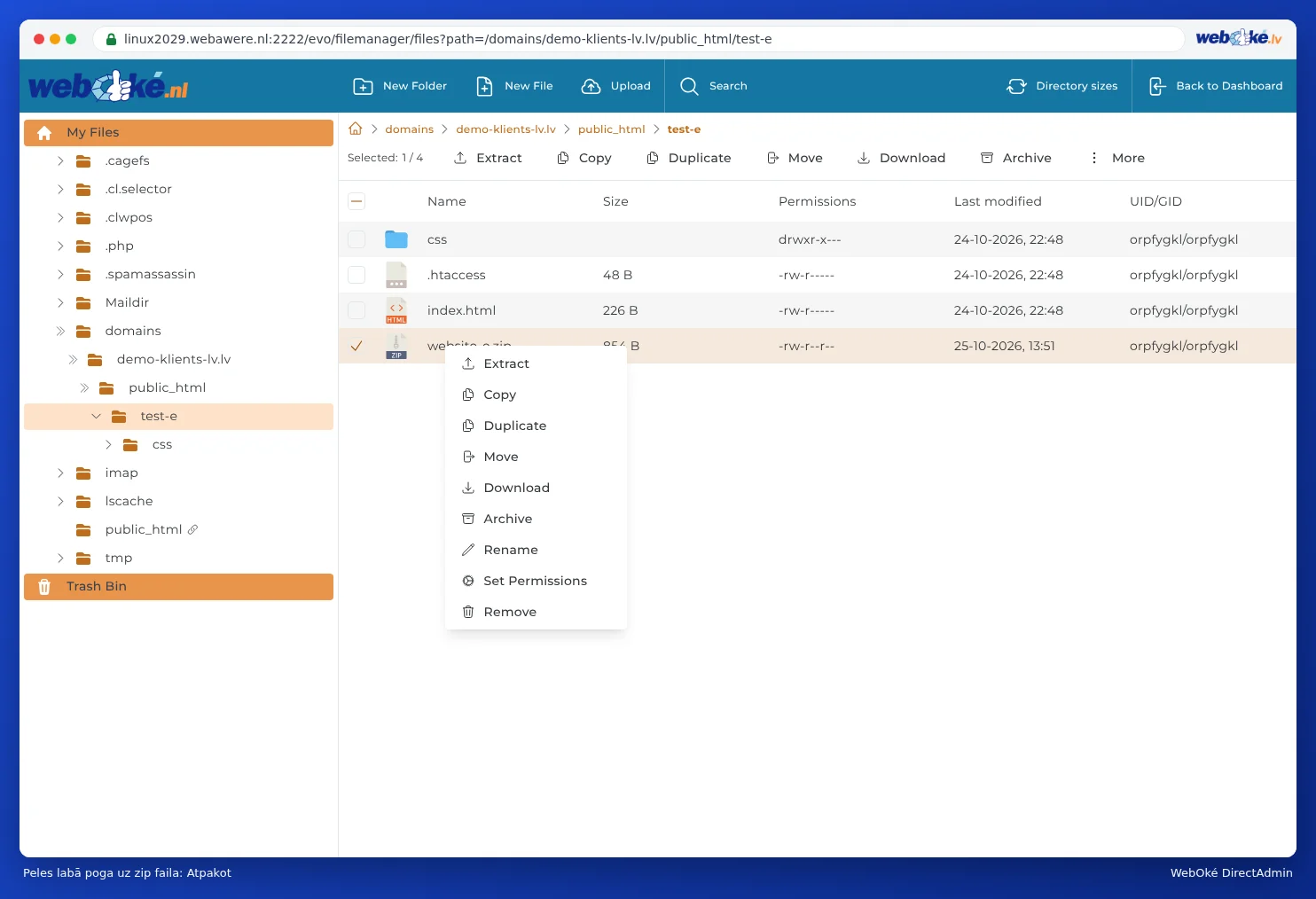The image size is (1316, 899).
Task: Click the public_html symlink icon in sidebar
Action: tap(192, 529)
